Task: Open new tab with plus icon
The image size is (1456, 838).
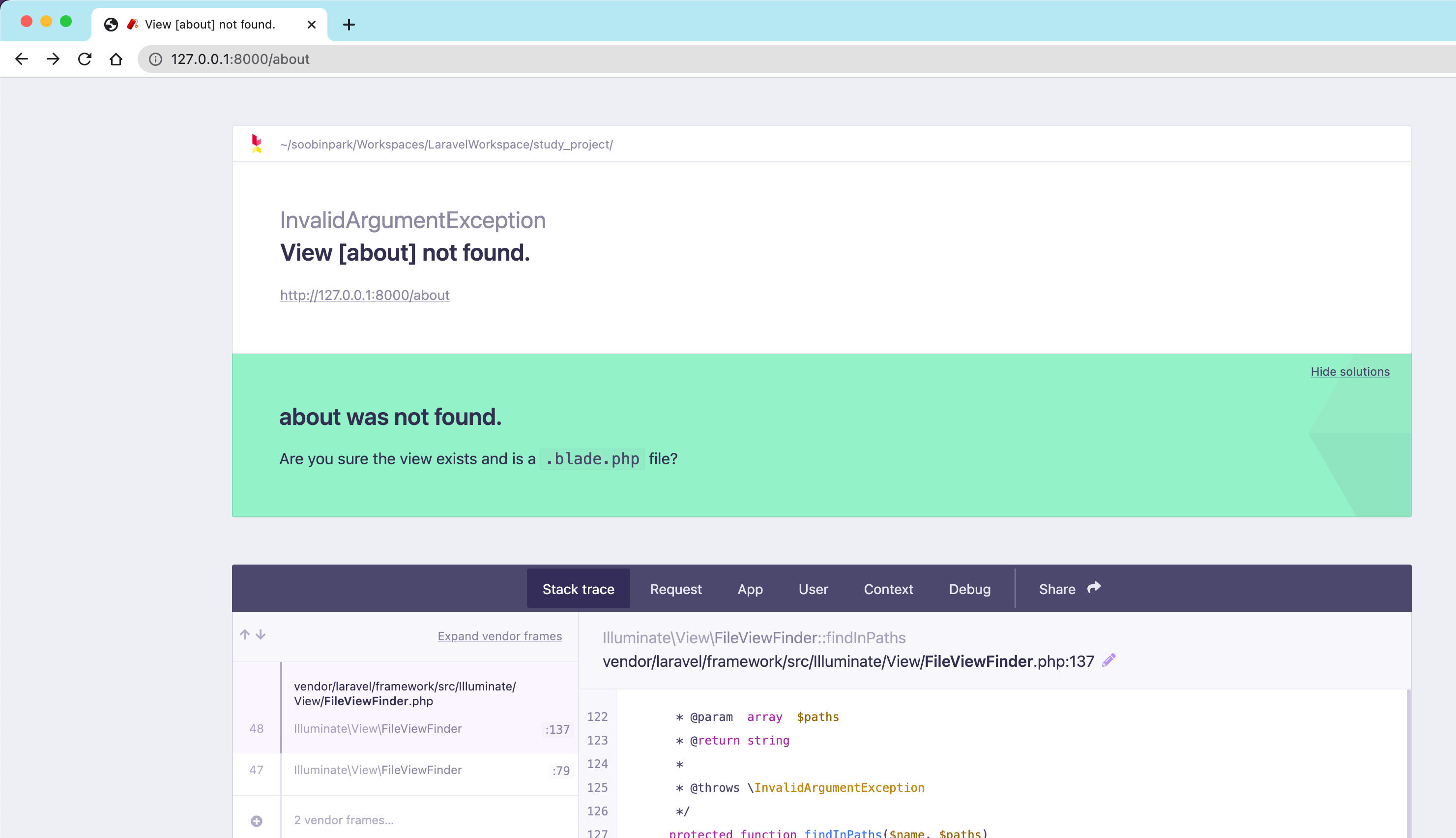Action: [x=349, y=25]
